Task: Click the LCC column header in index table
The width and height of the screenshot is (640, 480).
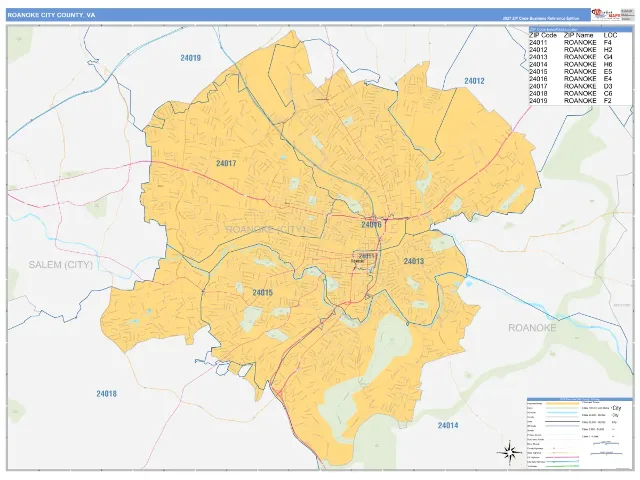Action: 610,36
